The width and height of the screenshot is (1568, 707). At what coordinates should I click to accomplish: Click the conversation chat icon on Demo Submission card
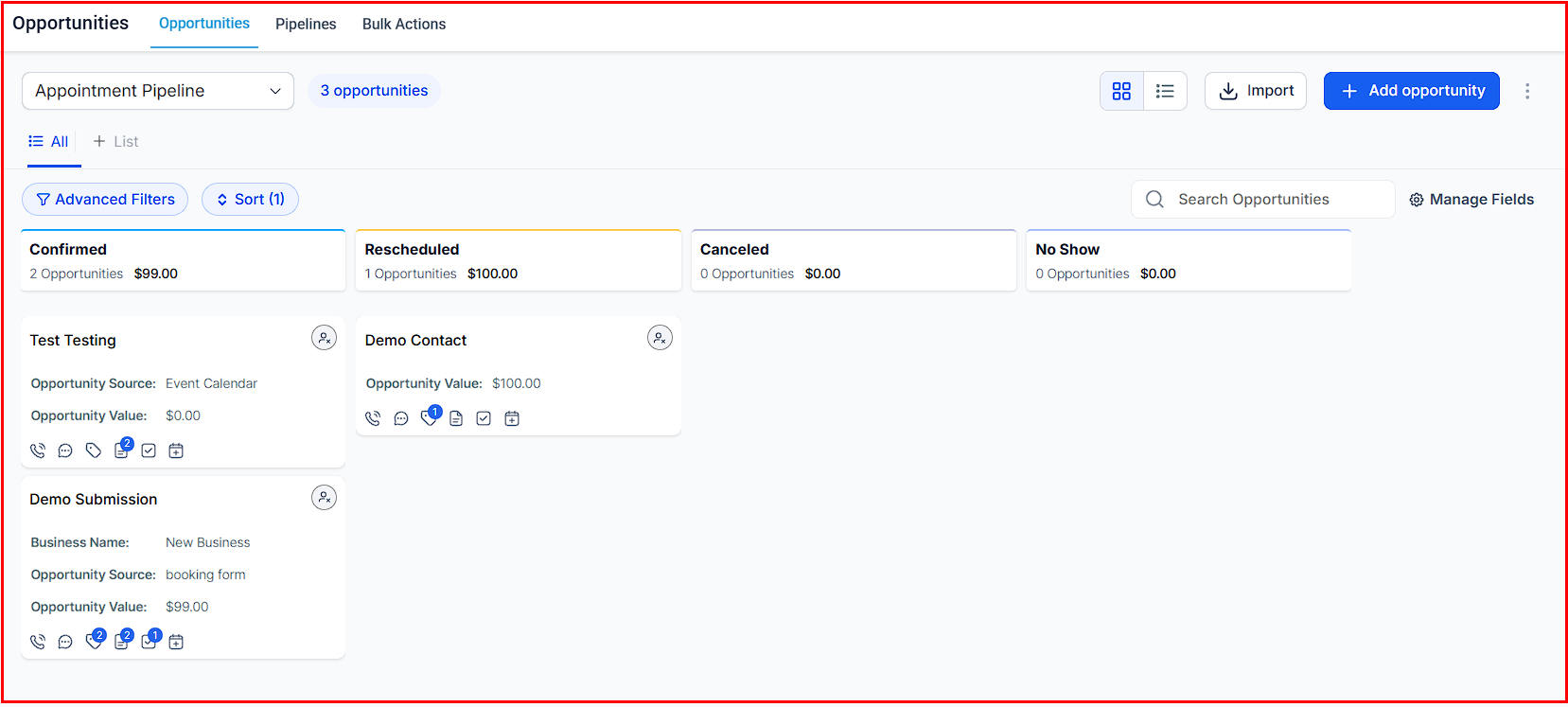click(65, 643)
